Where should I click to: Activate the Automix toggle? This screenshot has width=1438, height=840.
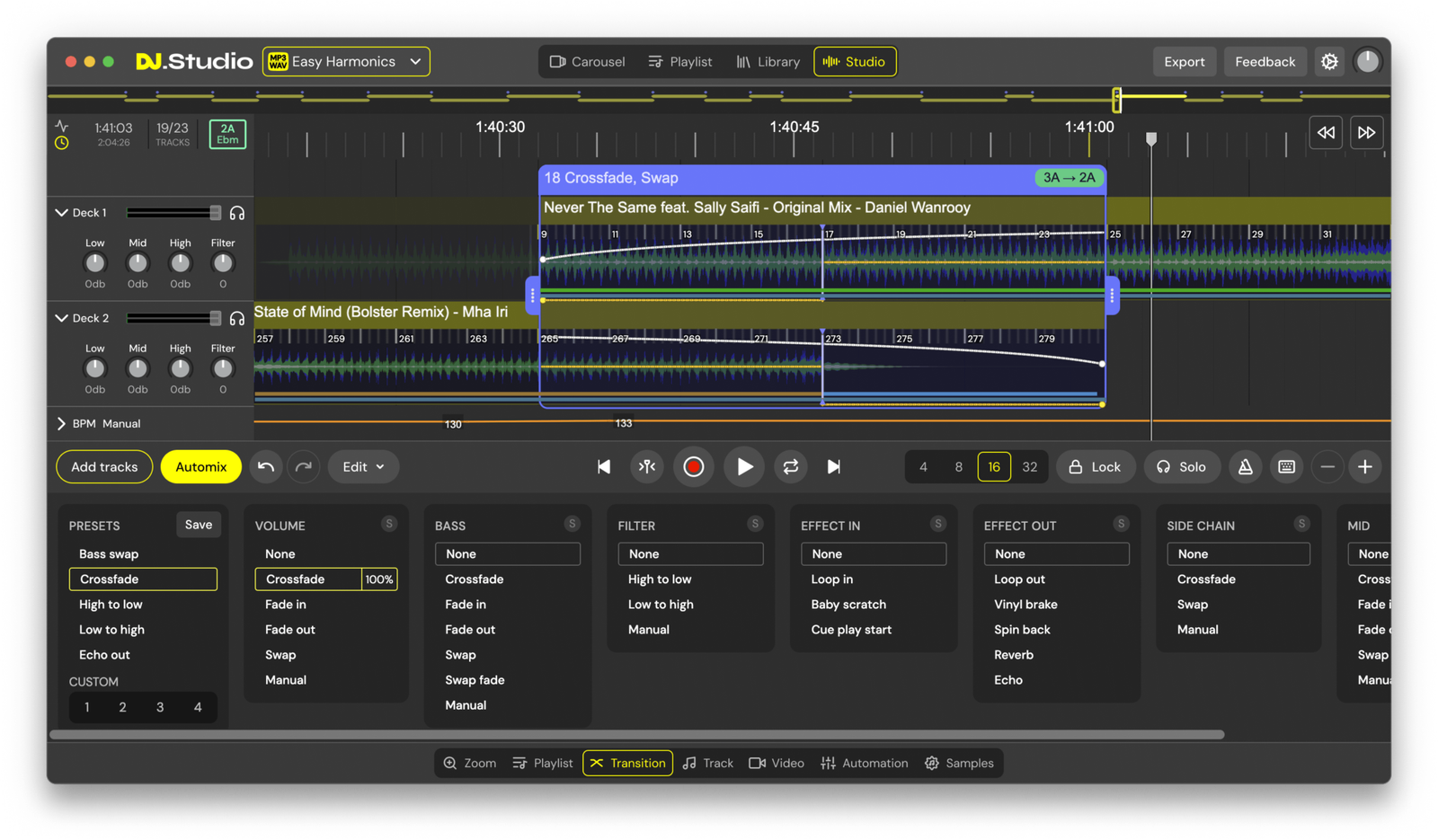click(200, 466)
